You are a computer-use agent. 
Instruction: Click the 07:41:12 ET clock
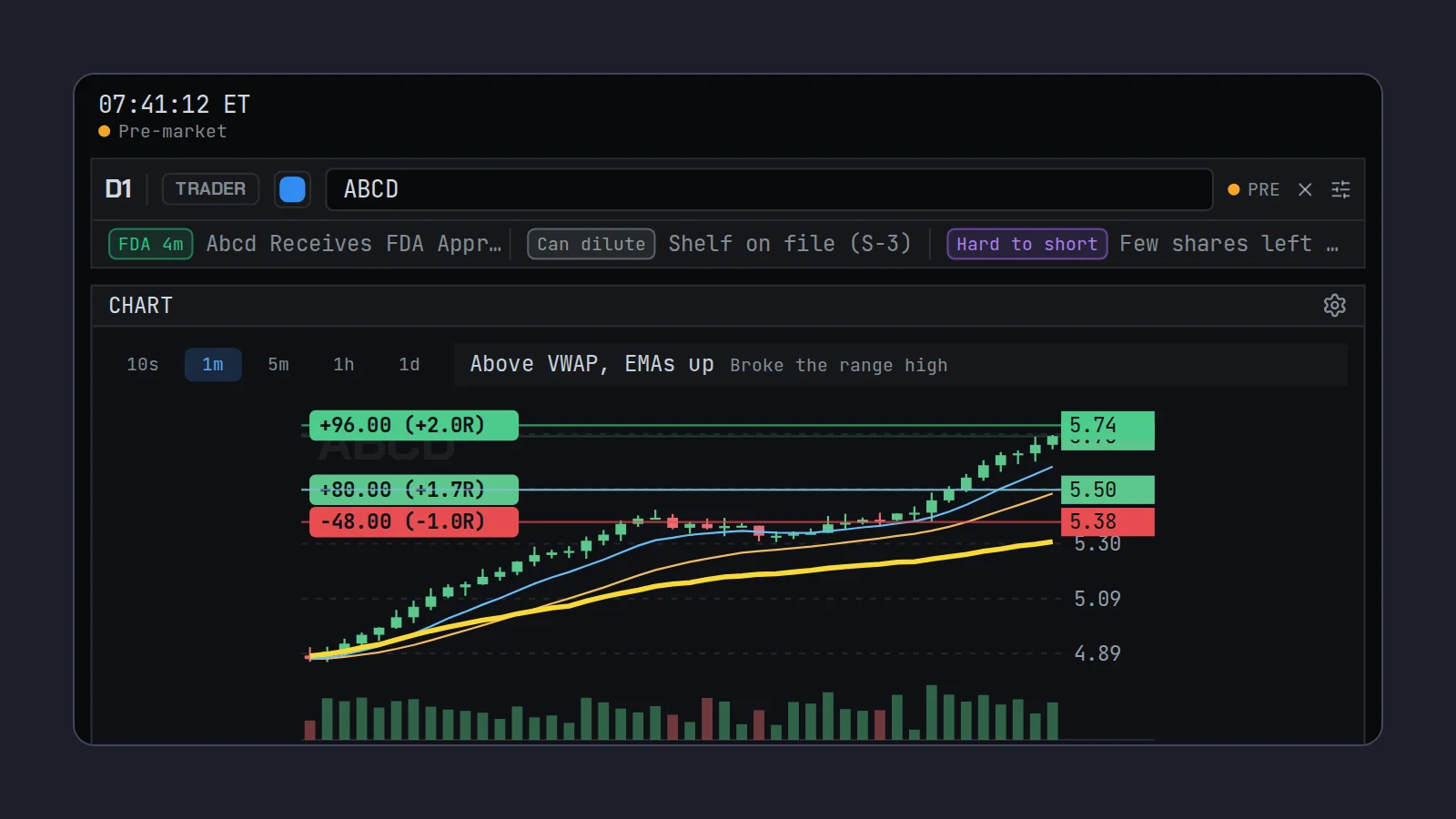(x=174, y=105)
